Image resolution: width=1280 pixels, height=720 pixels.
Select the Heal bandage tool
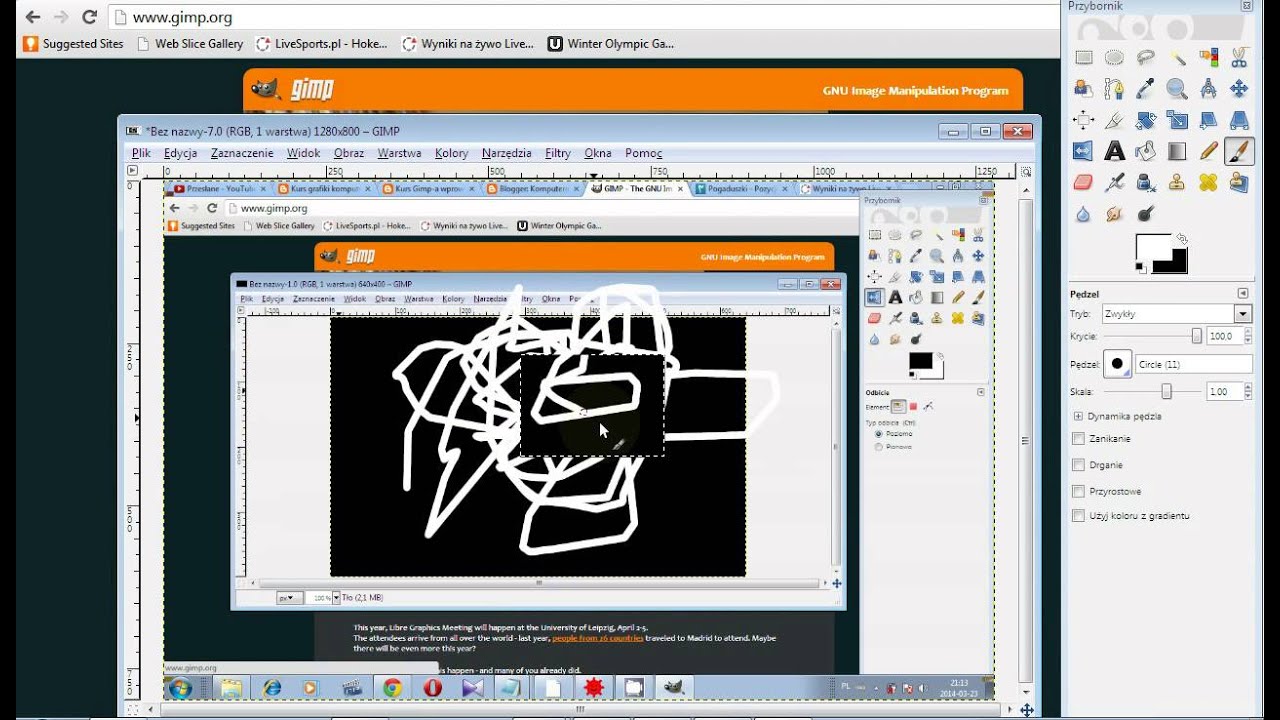click(x=1208, y=182)
